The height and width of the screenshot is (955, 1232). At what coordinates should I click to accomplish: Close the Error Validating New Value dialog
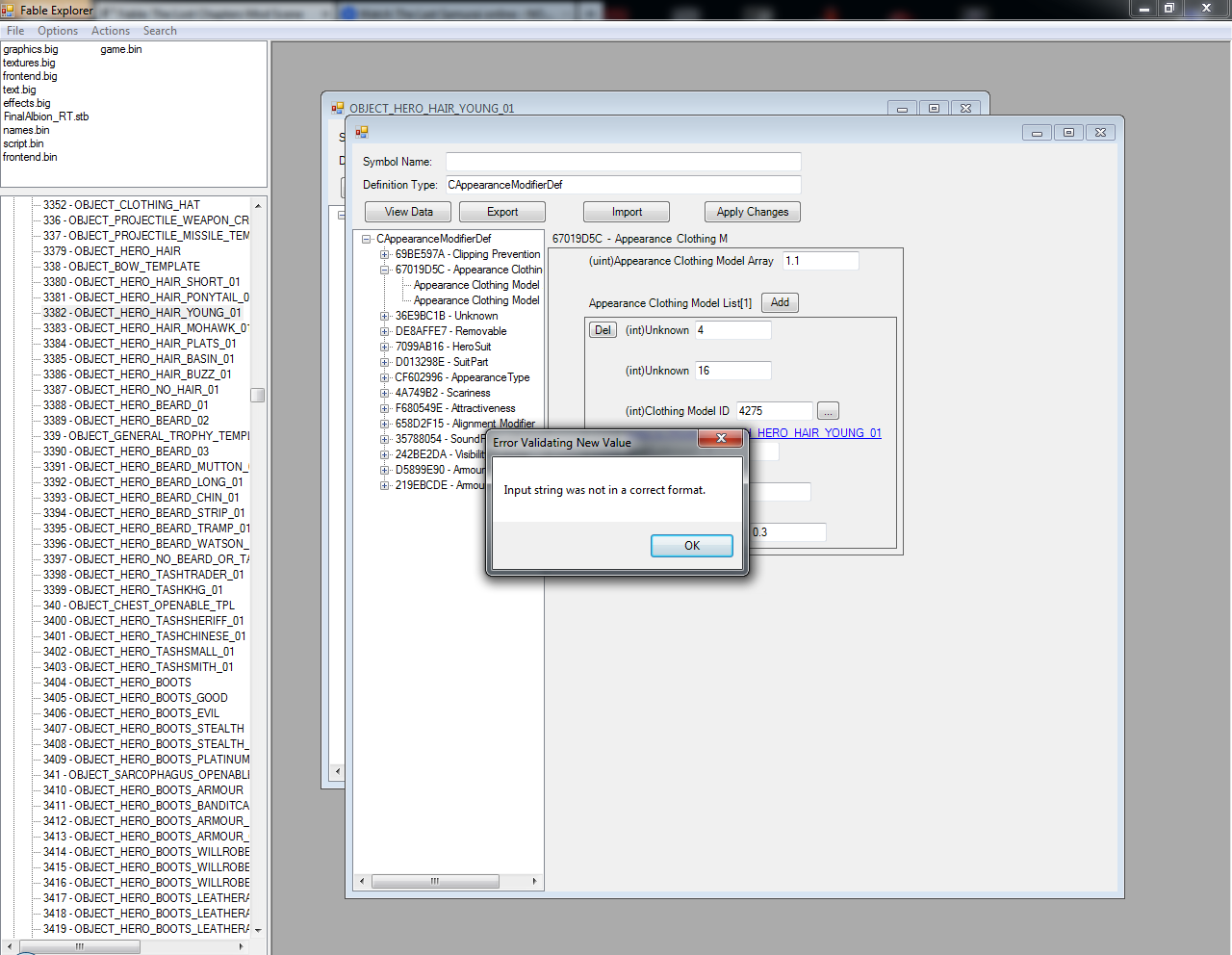pos(720,440)
